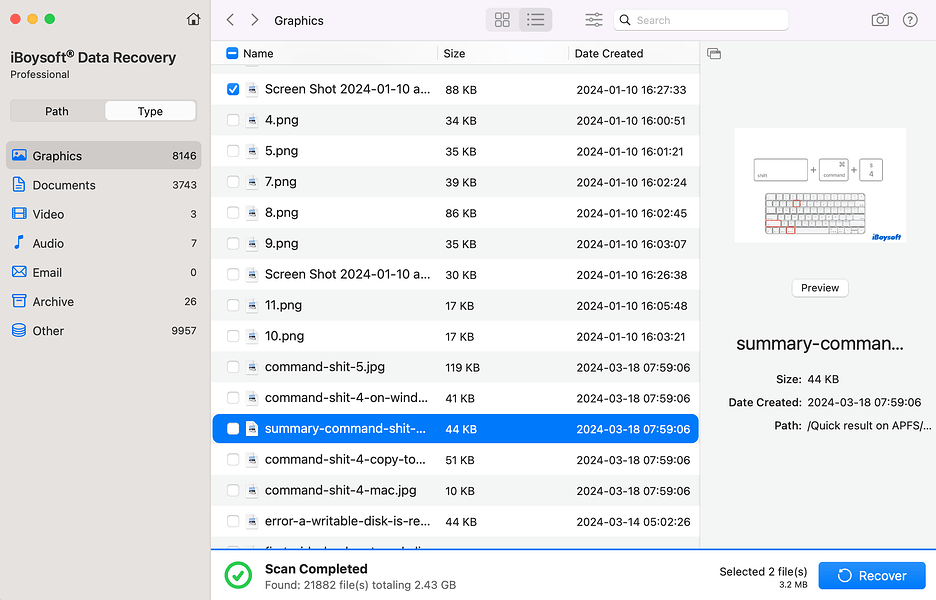Navigate forward with the right arrow
Screen dimensions: 936x600
click(255, 20)
